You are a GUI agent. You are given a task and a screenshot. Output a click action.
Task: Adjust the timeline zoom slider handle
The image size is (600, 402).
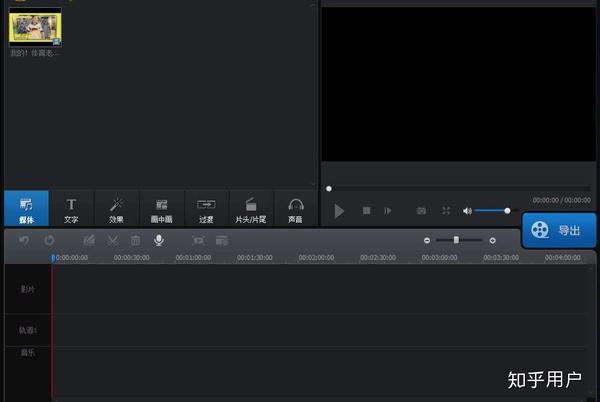pos(456,240)
